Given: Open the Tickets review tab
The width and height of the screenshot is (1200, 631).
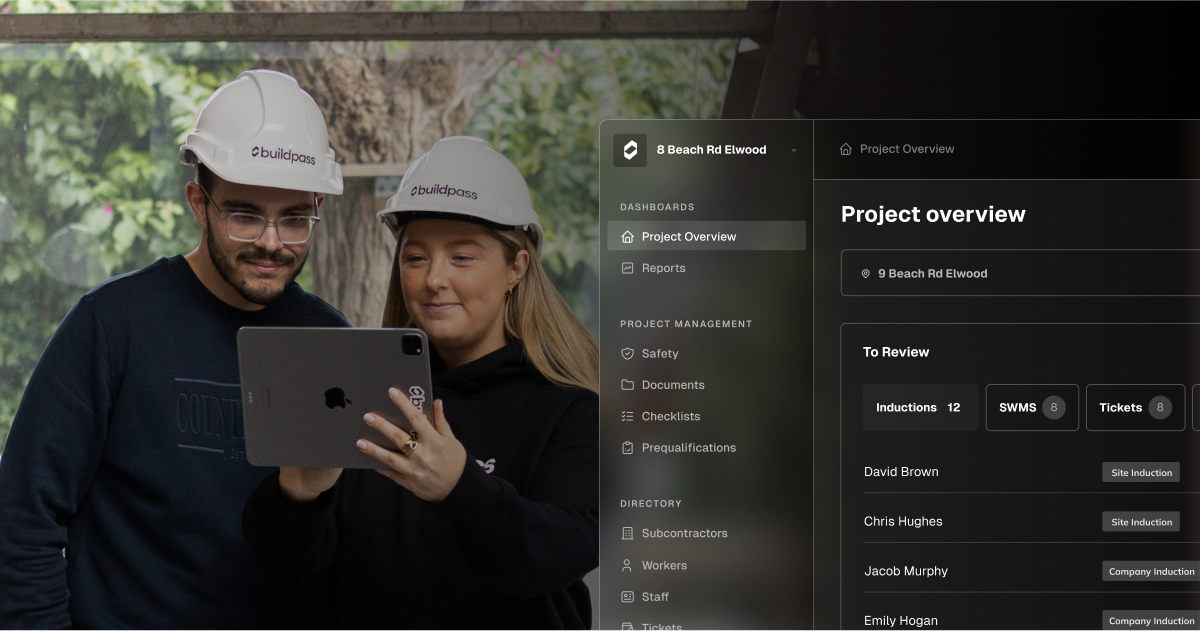Looking at the screenshot, I should pos(1135,407).
